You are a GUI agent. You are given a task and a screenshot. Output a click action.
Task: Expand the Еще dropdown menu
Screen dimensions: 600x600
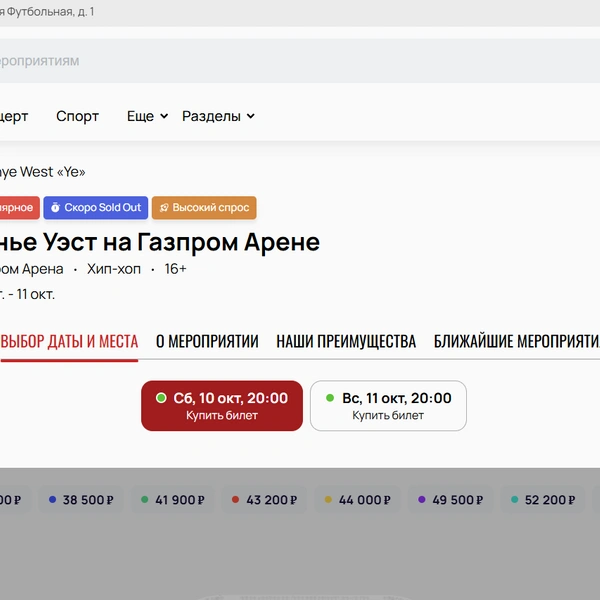click(147, 116)
